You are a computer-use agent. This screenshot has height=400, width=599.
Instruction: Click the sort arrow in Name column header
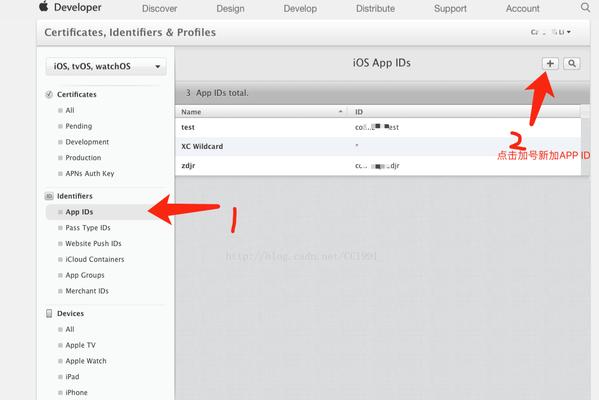click(340, 112)
